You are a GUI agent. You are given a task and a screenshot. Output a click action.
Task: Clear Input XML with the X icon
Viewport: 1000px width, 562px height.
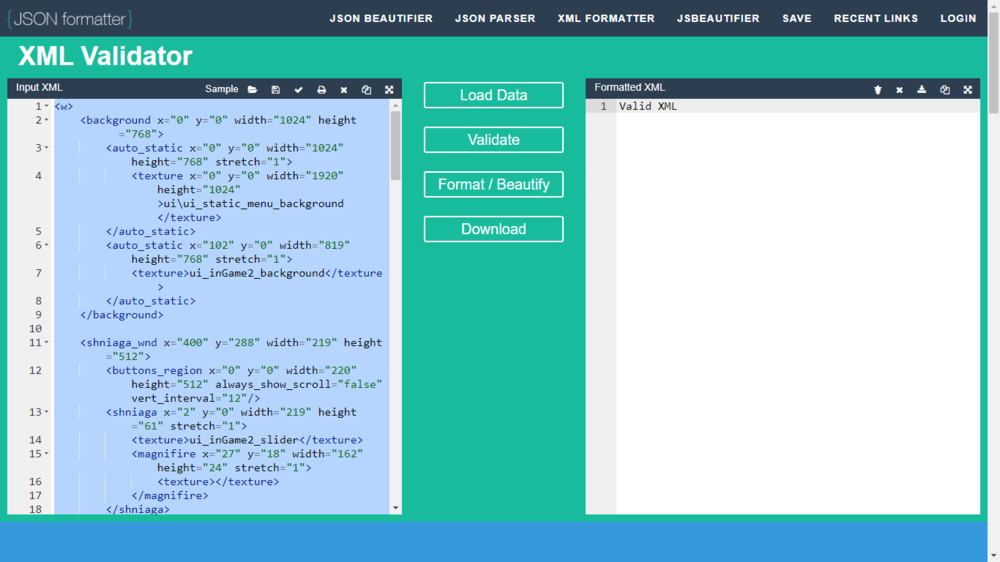(344, 89)
